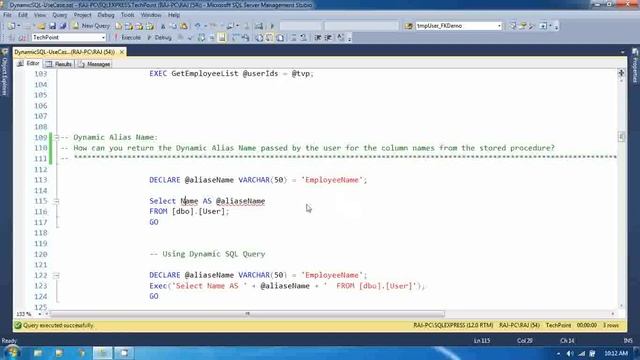
Task: Open the standard toolbar options arrow
Action: pos(556,27)
